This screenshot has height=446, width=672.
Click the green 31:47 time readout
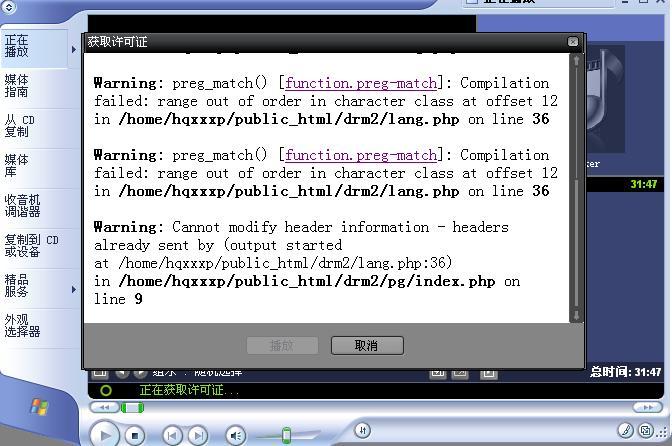pyautogui.click(x=644, y=184)
